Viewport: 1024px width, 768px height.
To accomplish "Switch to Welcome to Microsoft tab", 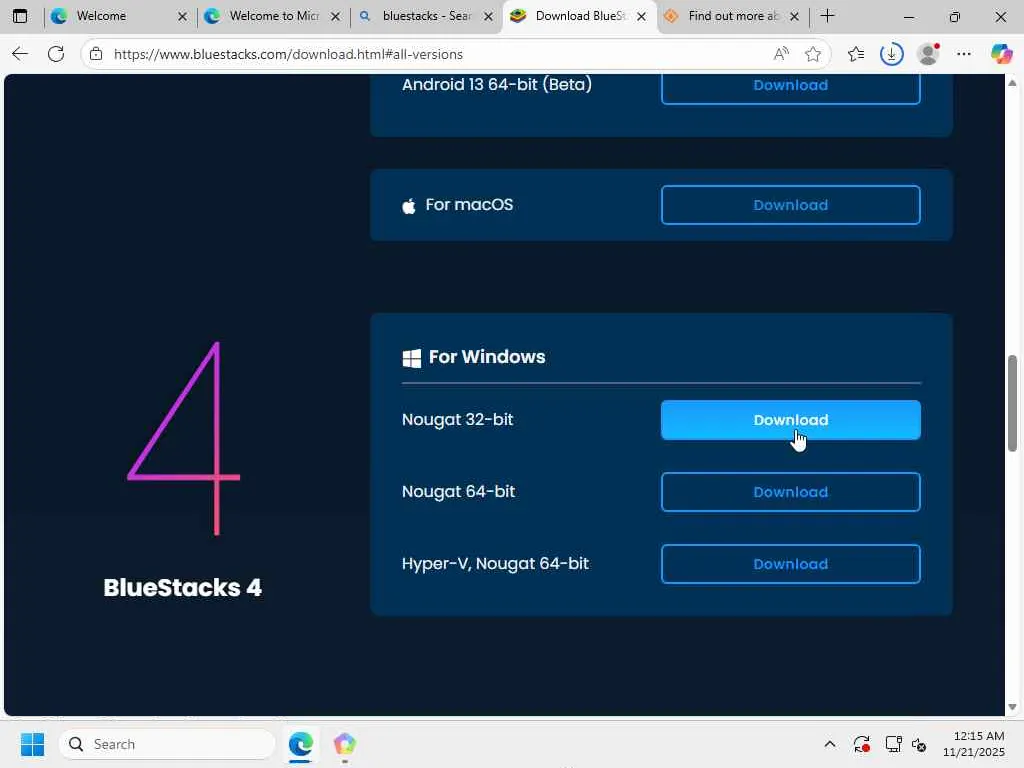I will coord(274,16).
